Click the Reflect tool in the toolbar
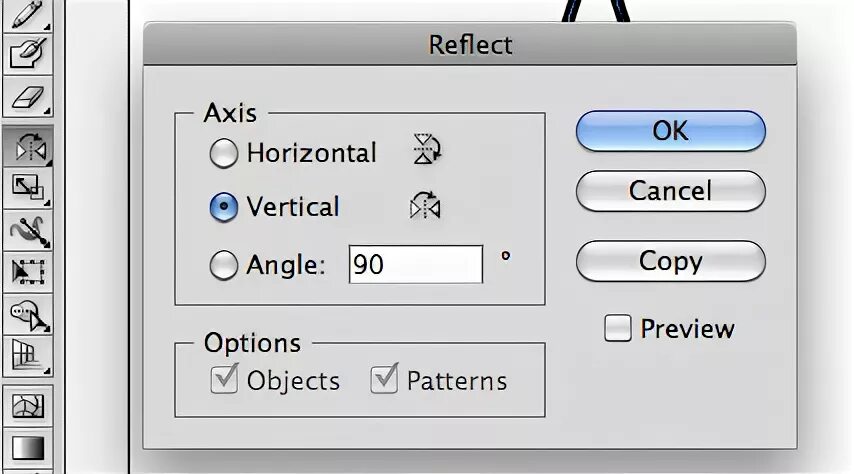 [x=27, y=146]
